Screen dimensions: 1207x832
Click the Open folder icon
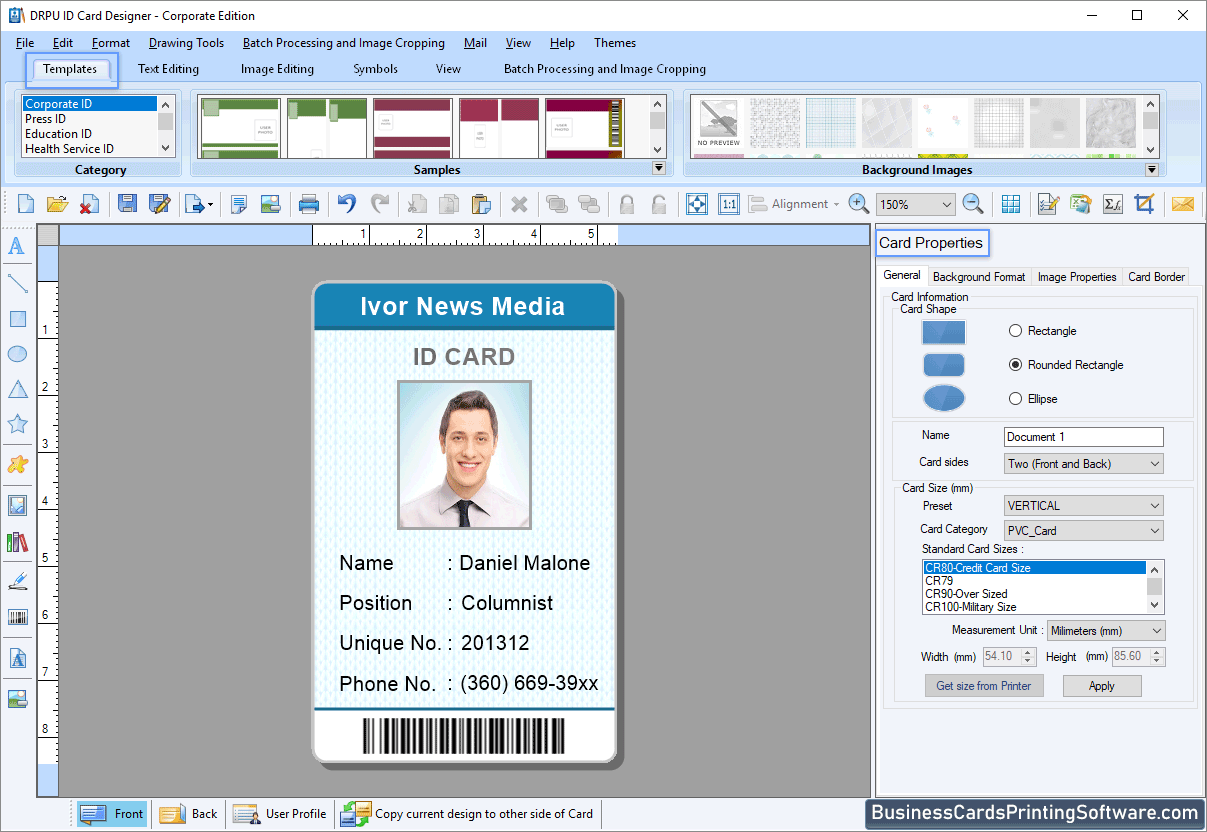(58, 204)
